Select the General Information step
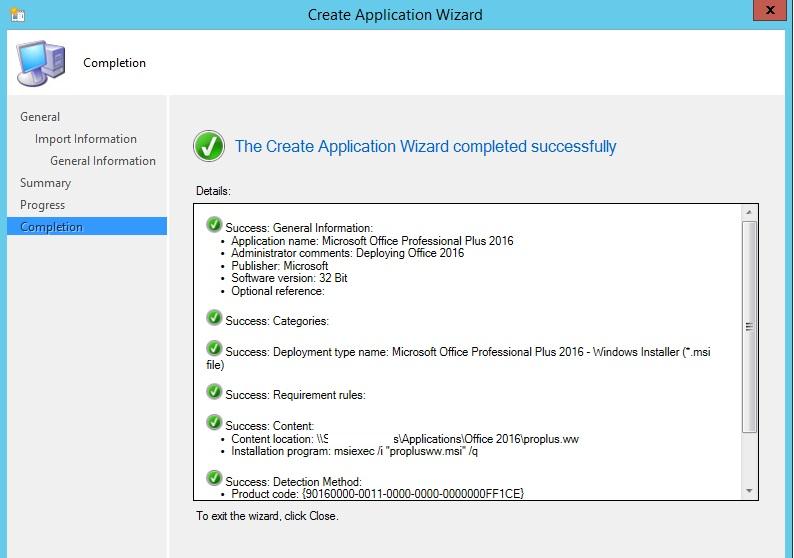Viewport: 794px width, 558px height. tap(103, 161)
